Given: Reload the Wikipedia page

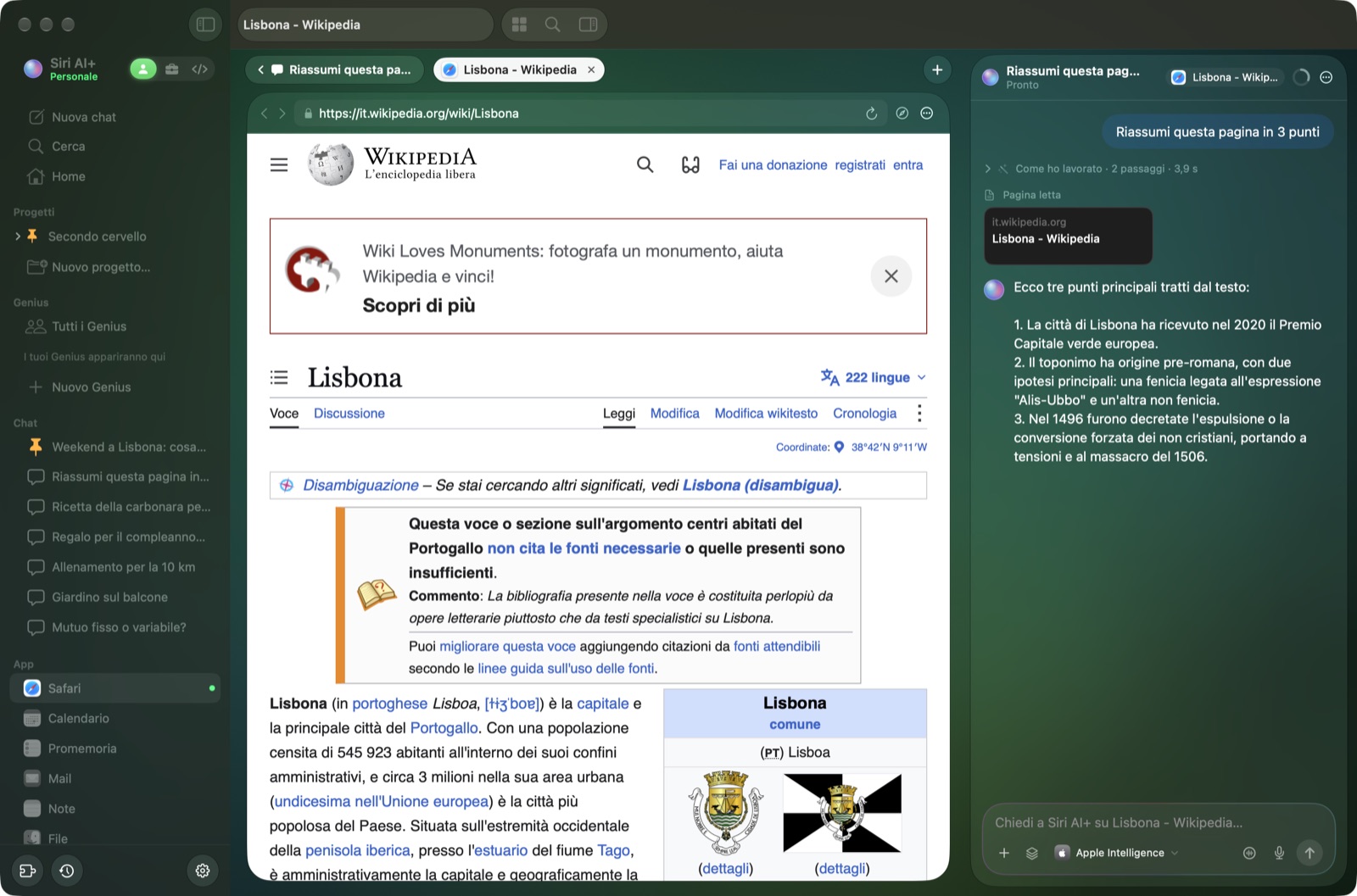Looking at the screenshot, I should coord(871,114).
